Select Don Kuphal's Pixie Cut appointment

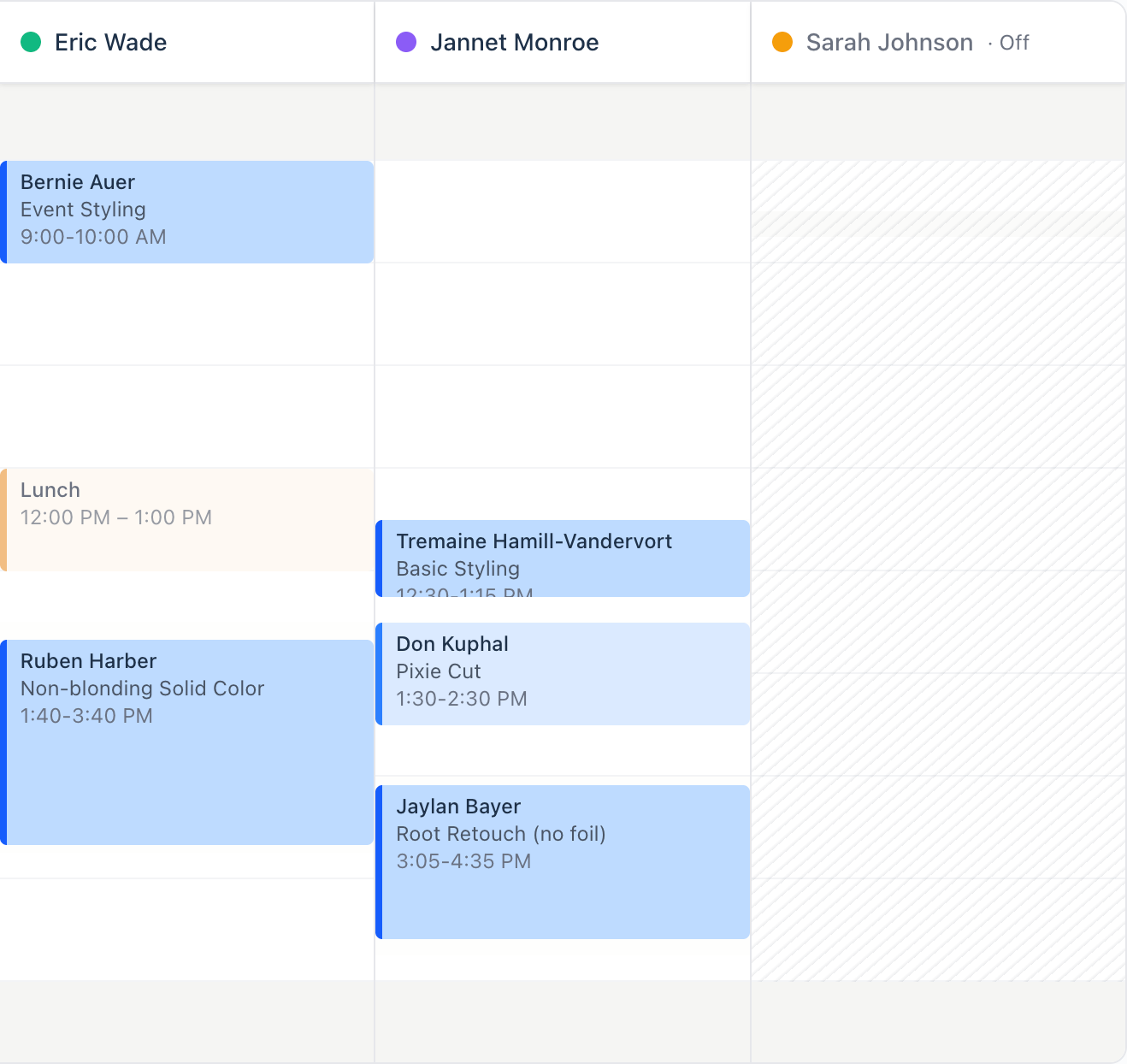click(x=563, y=674)
